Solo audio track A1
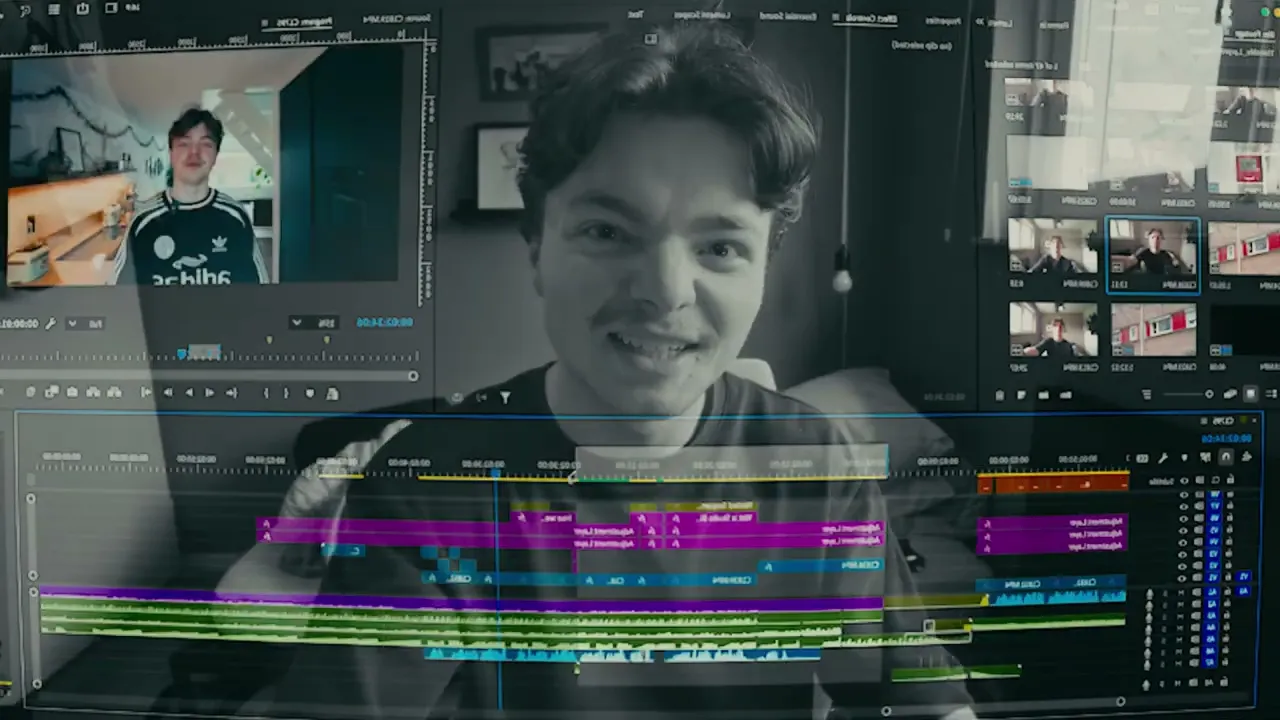 click(1163, 595)
